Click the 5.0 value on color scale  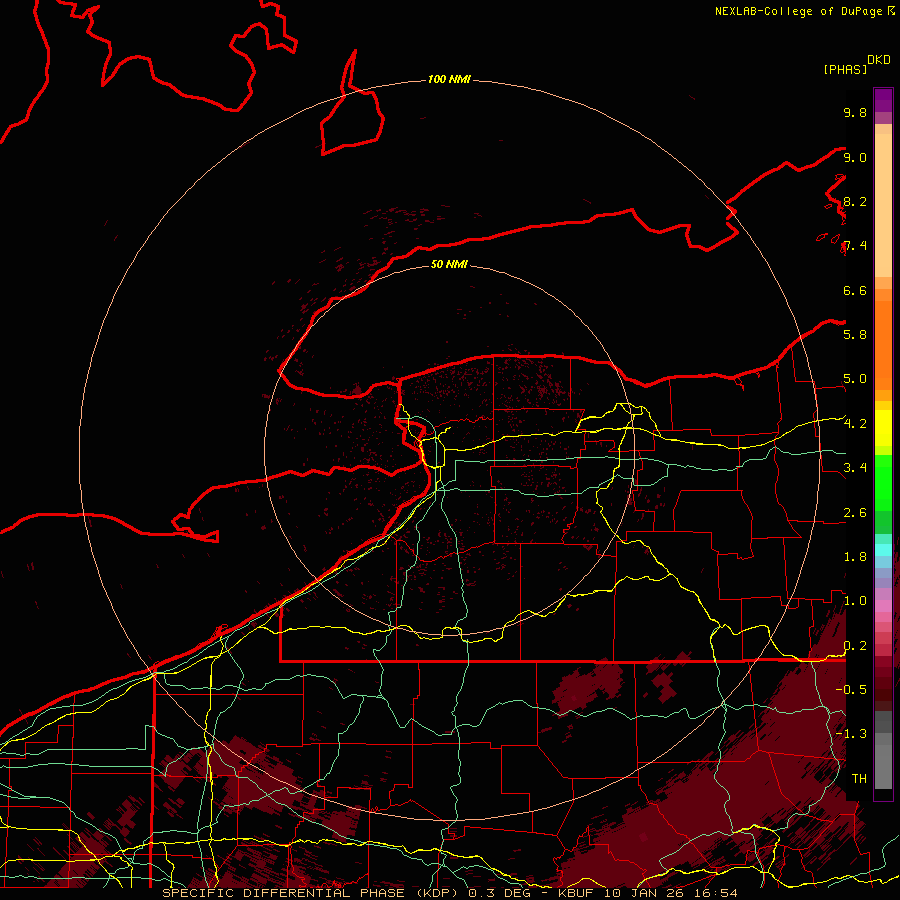pos(855,379)
